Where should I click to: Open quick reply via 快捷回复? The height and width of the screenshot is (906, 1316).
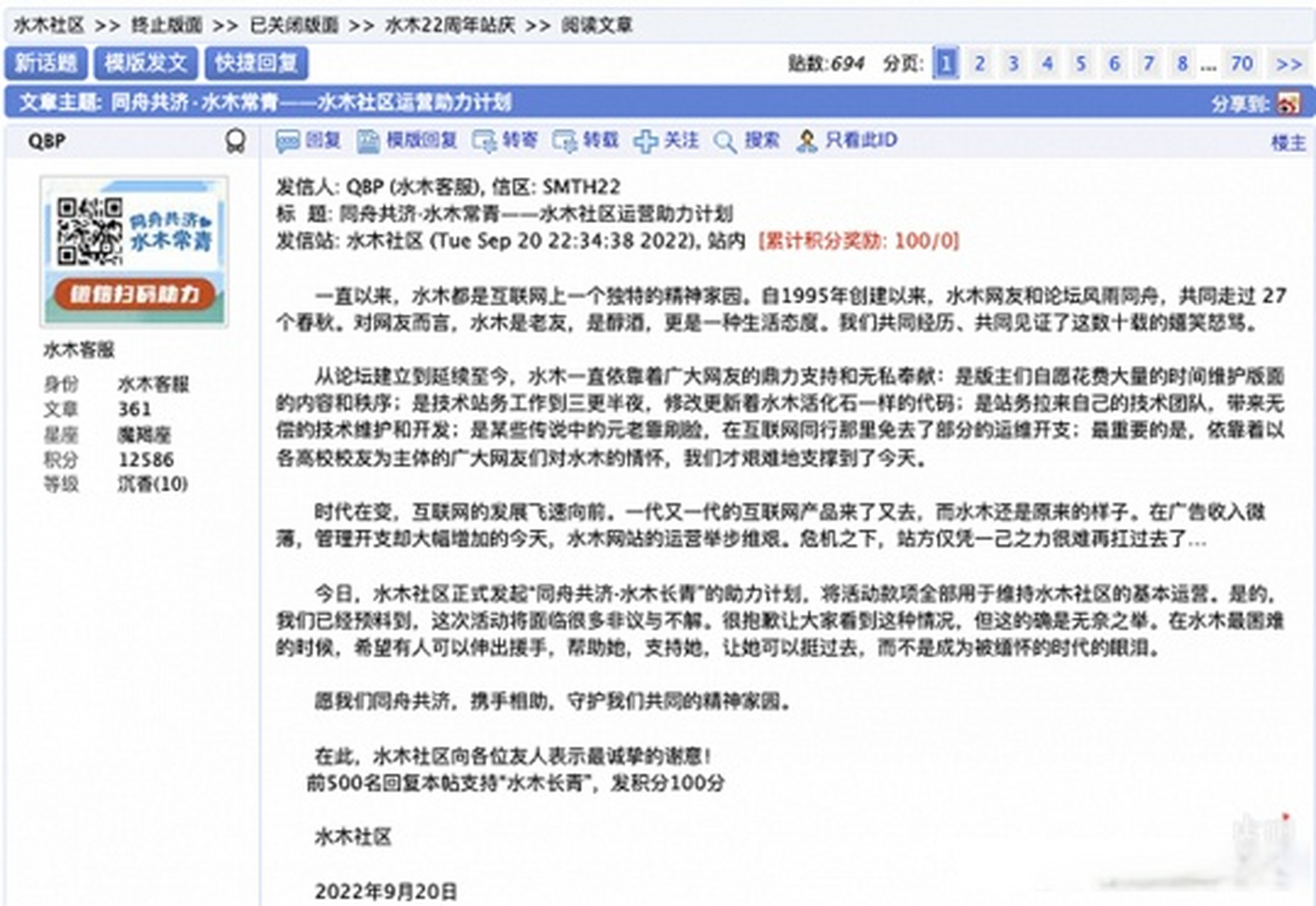[257, 64]
